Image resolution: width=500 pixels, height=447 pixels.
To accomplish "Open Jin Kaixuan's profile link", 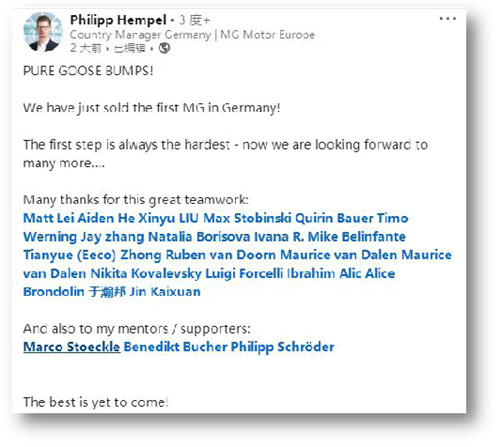I will (165, 292).
